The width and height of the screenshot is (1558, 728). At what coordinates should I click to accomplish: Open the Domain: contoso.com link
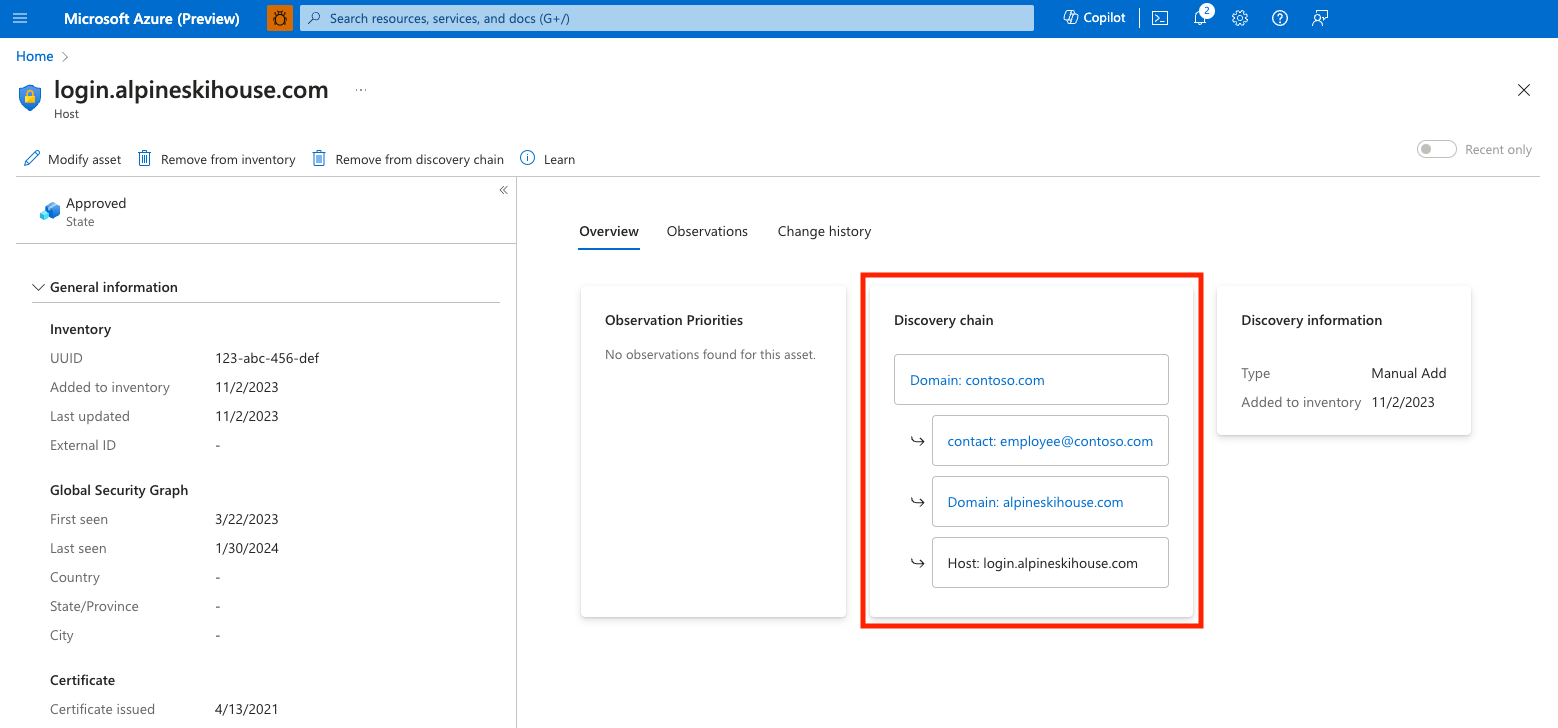click(976, 379)
